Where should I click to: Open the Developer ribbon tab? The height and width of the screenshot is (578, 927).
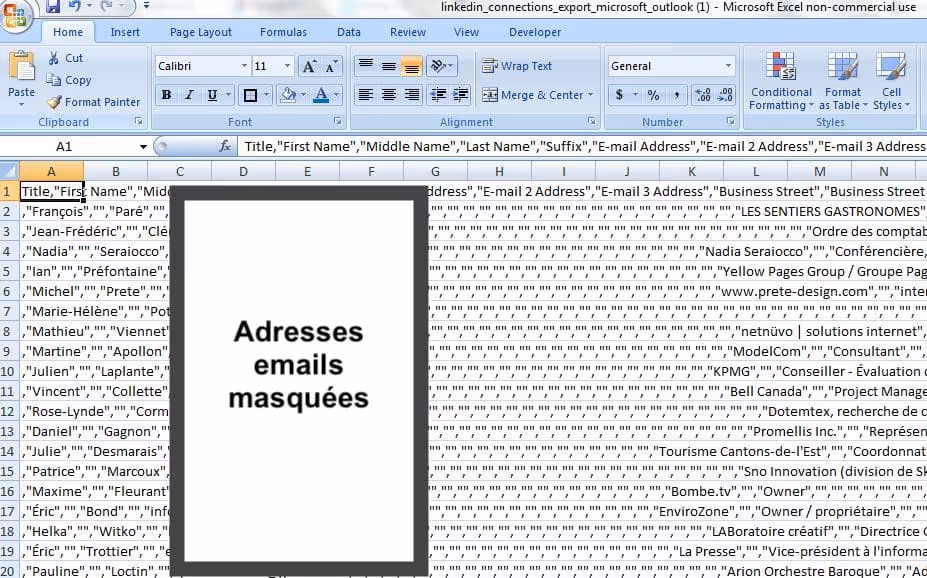pos(535,31)
